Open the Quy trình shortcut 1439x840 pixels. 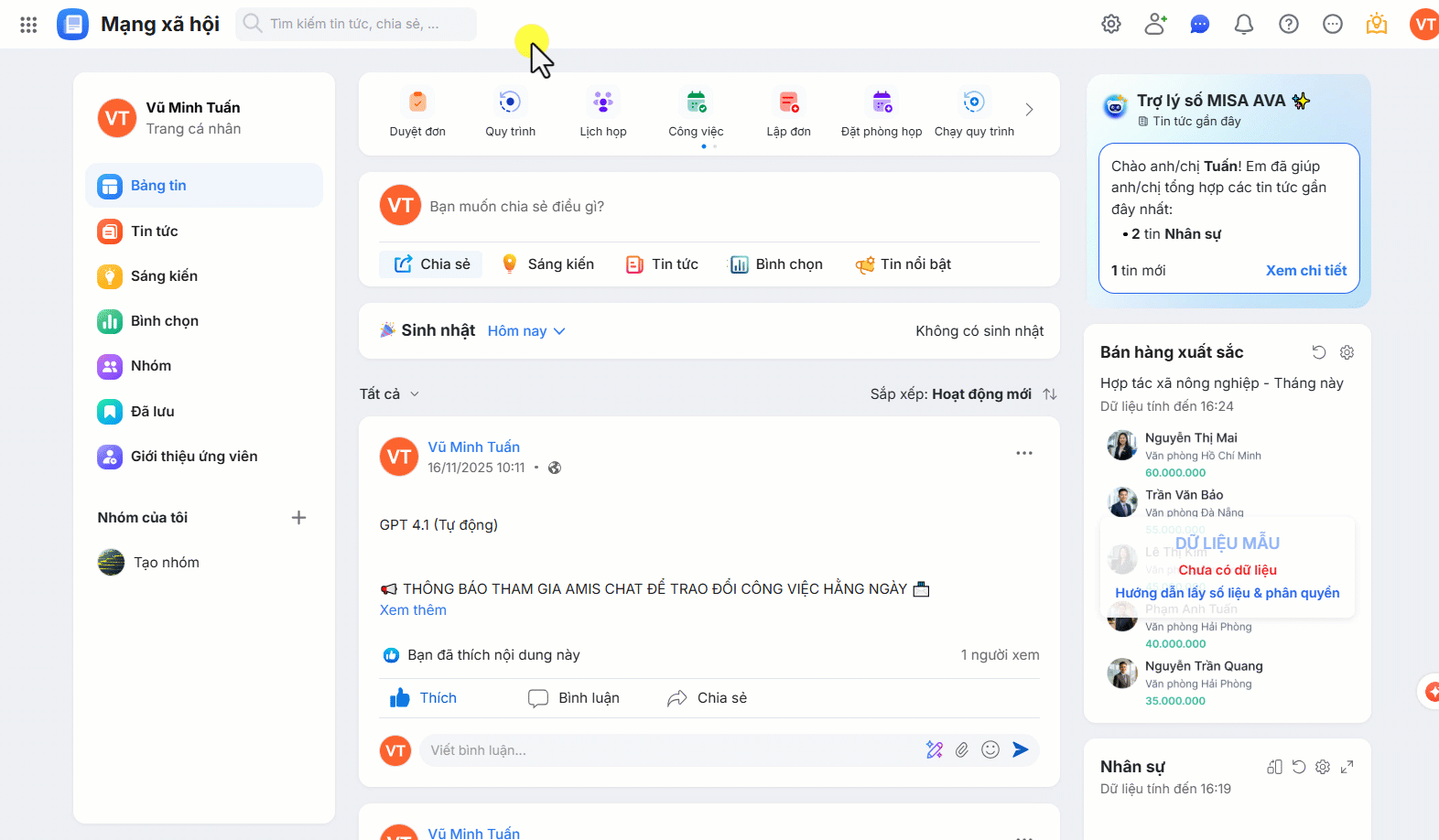511,113
